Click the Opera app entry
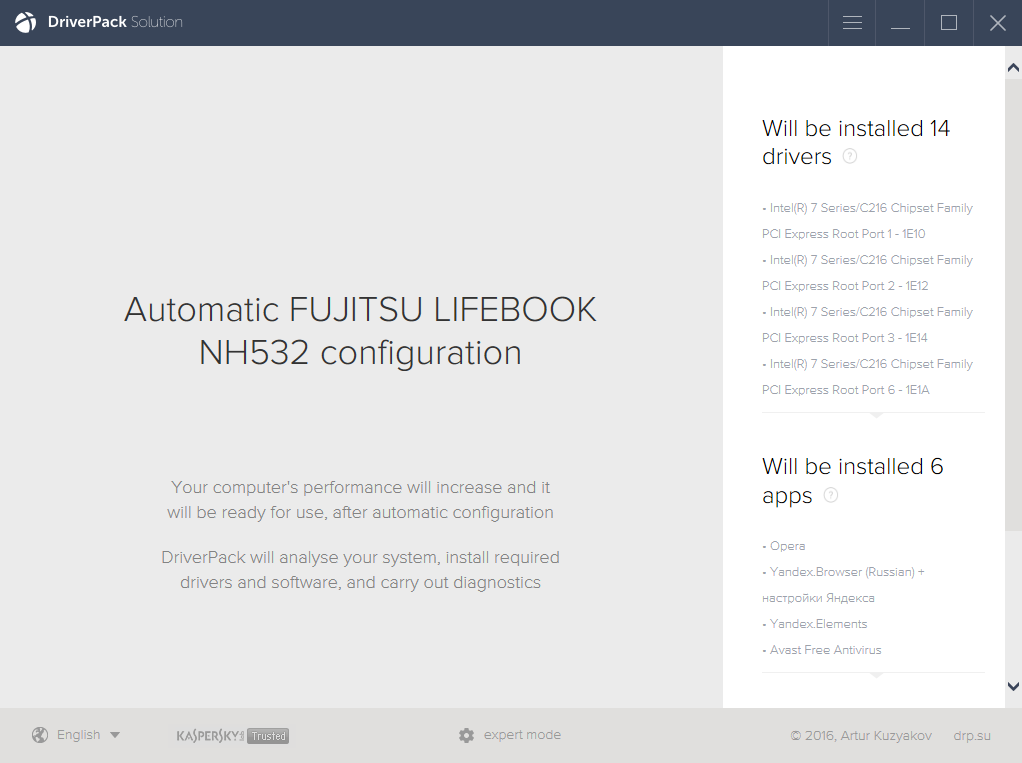 click(x=783, y=546)
